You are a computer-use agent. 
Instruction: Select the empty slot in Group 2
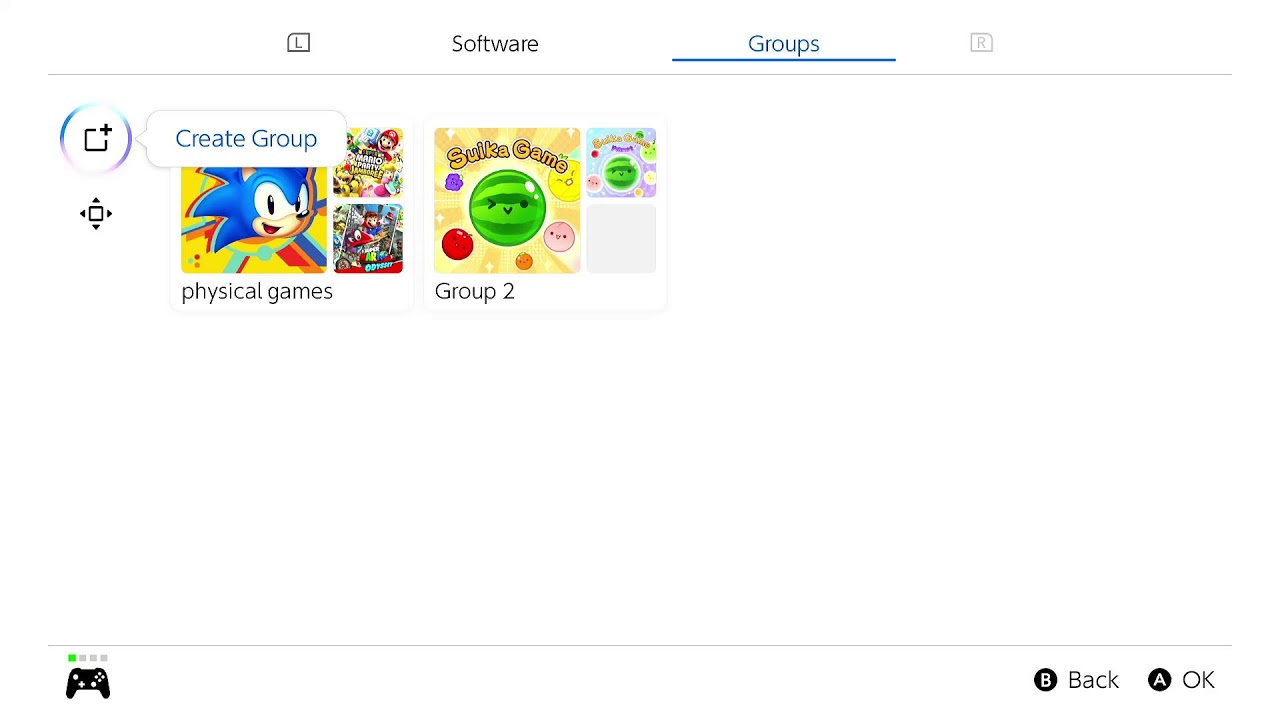pyautogui.click(x=621, y=239)
